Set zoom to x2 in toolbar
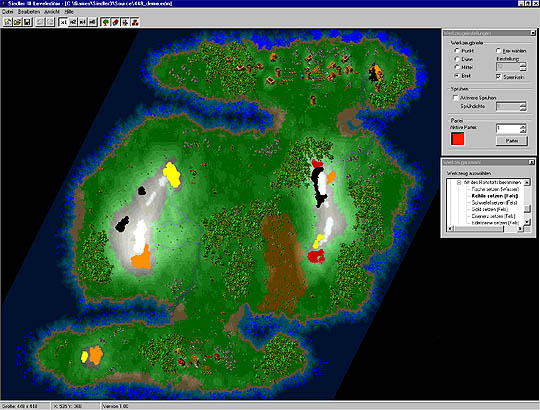The height and width of the screenshot is (410, 540). (73, 22)
